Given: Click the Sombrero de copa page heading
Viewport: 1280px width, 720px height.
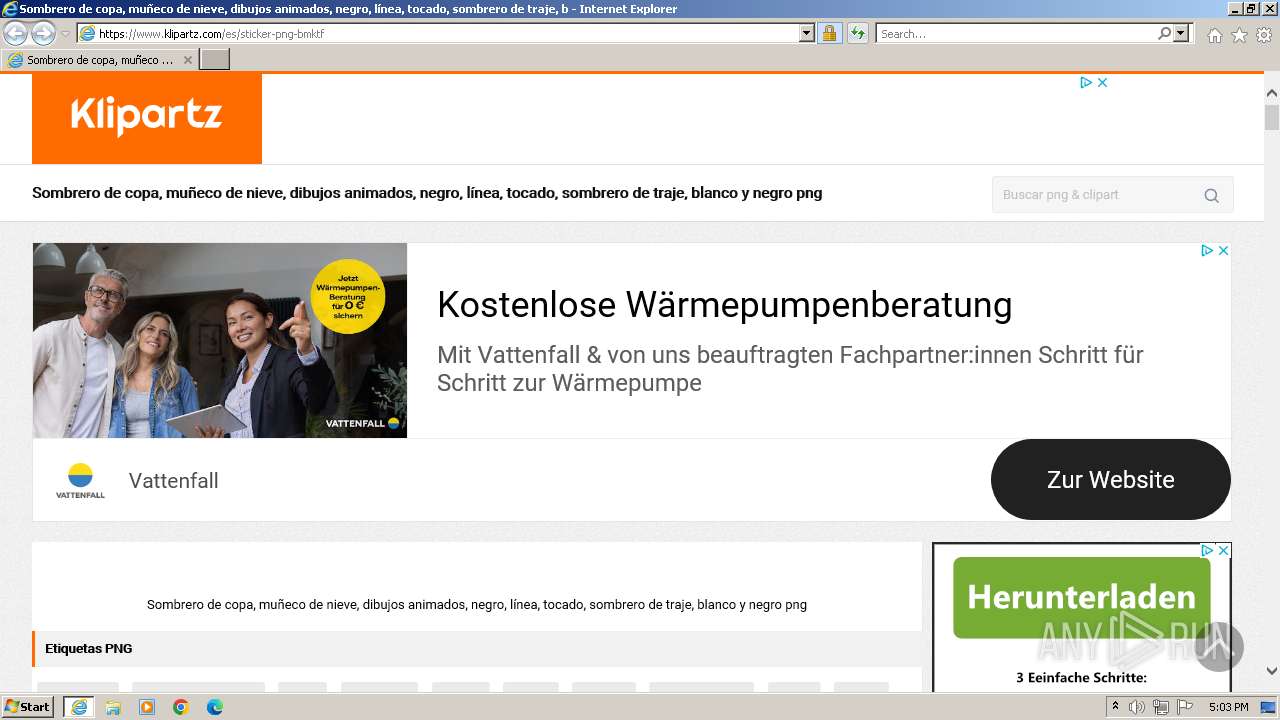Looking at the screenshot, I should pyautogui.click(x=427, y=193).
